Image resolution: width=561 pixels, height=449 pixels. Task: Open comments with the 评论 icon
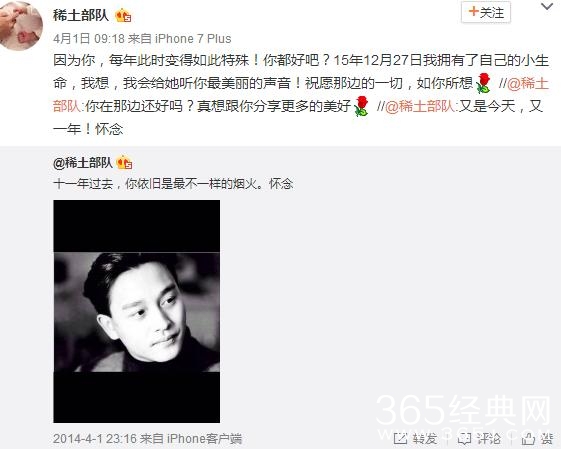pyautogui.click(x=479, y=438)
